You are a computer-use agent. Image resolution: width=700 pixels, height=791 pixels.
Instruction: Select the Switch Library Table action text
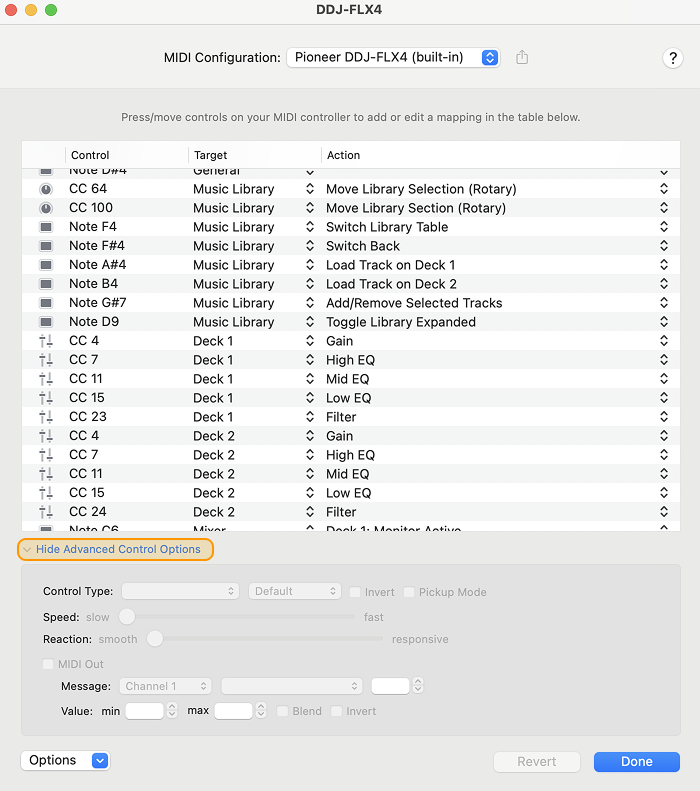click(x=387, y=227)
